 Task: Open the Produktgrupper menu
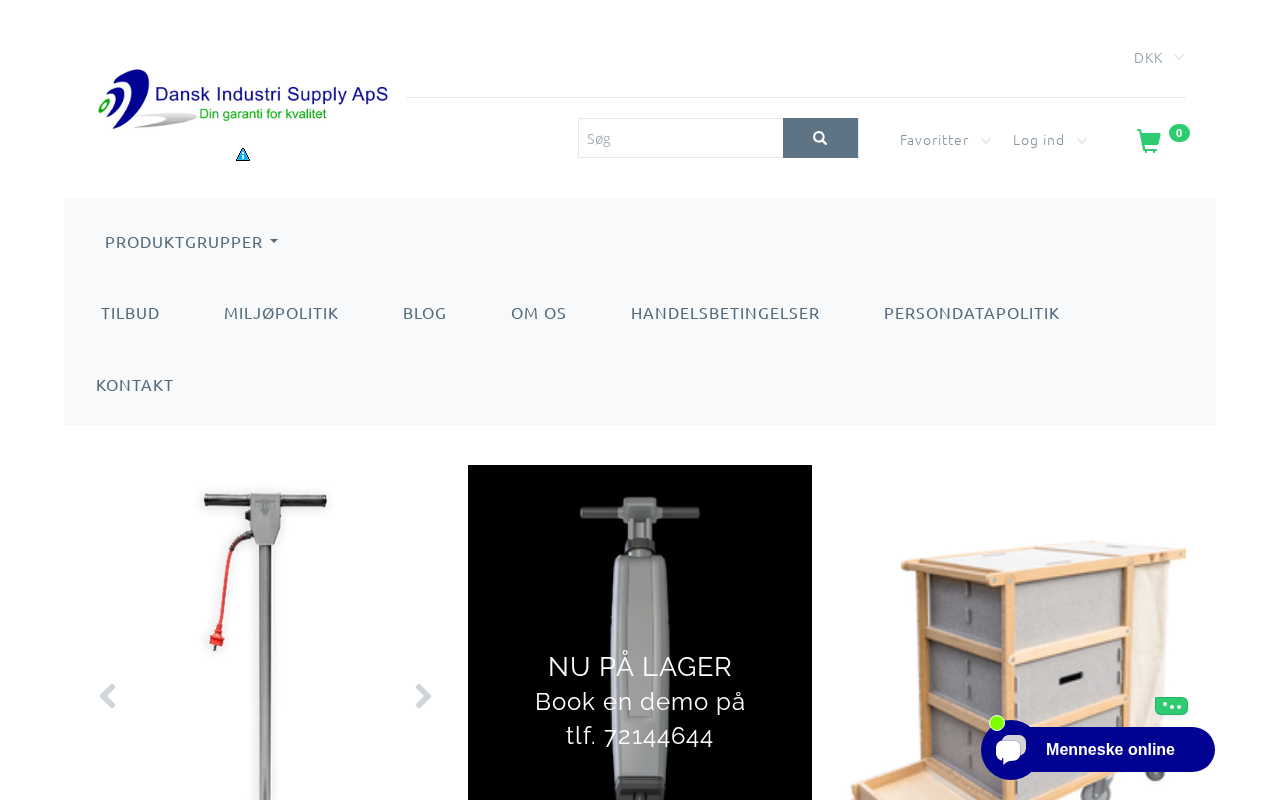[191, 242]
